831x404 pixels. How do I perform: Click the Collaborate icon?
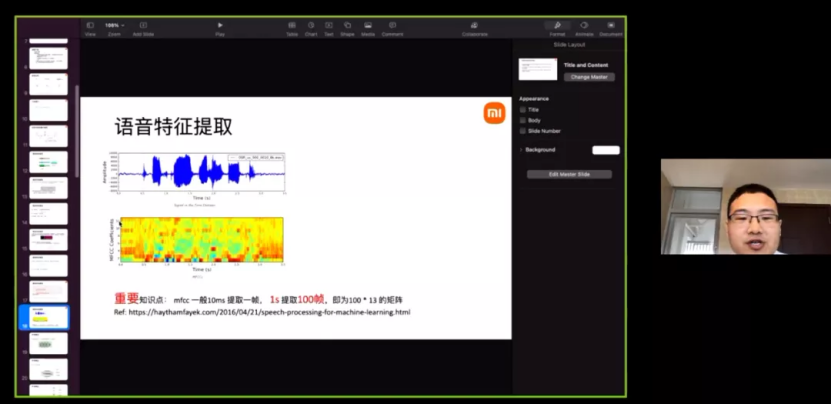click(475, 25)
